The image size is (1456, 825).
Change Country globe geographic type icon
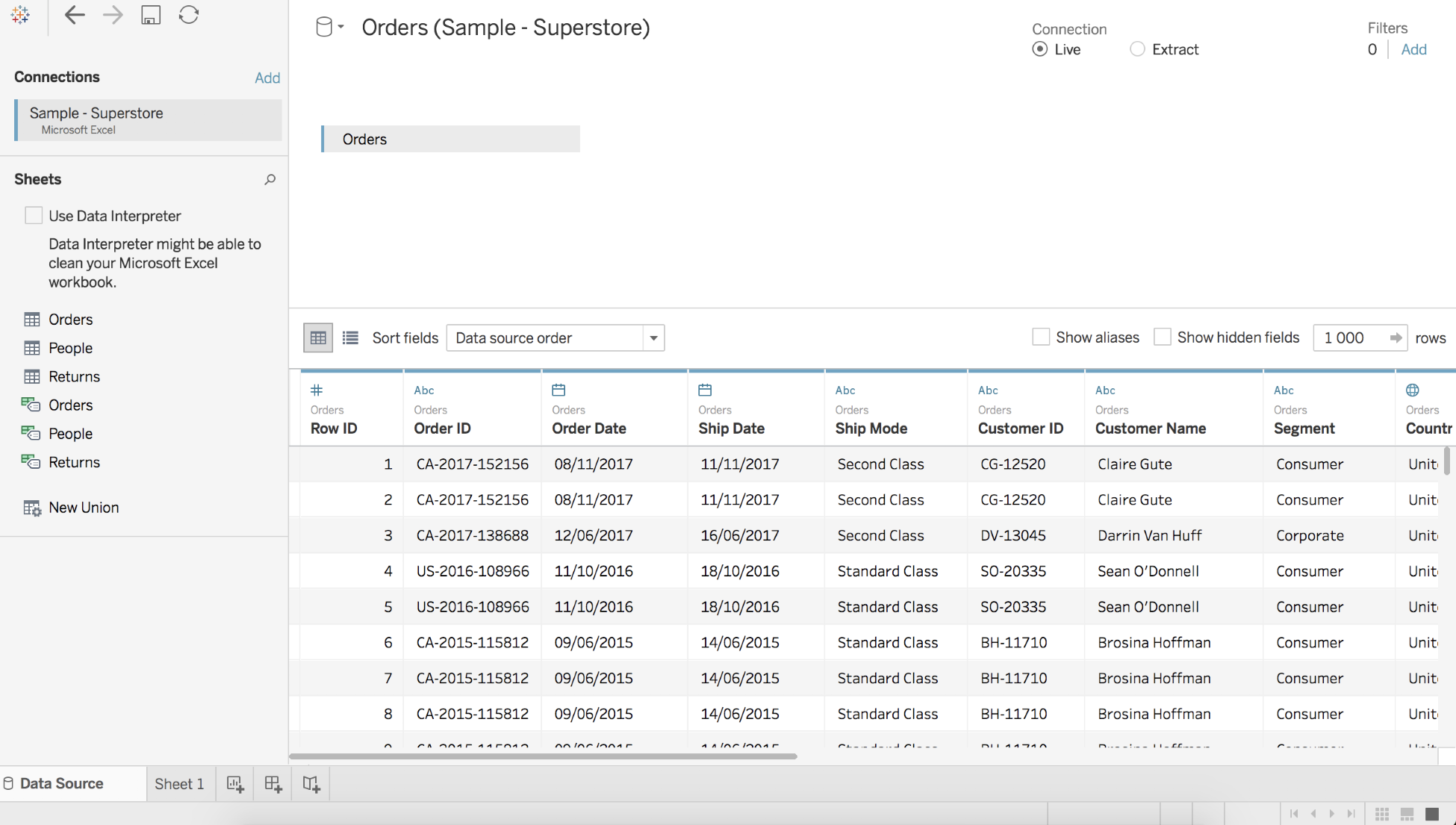point(1413,390)
